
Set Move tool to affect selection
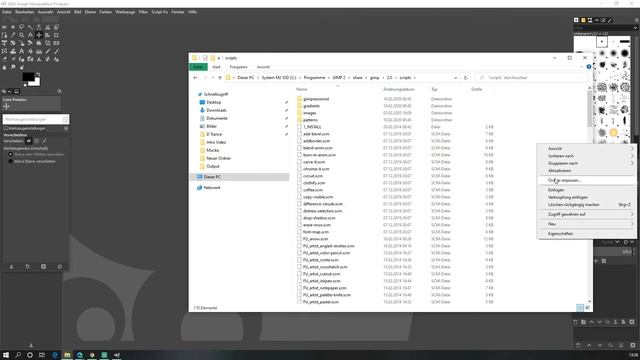pyautogui.click(x=36, y=141)
